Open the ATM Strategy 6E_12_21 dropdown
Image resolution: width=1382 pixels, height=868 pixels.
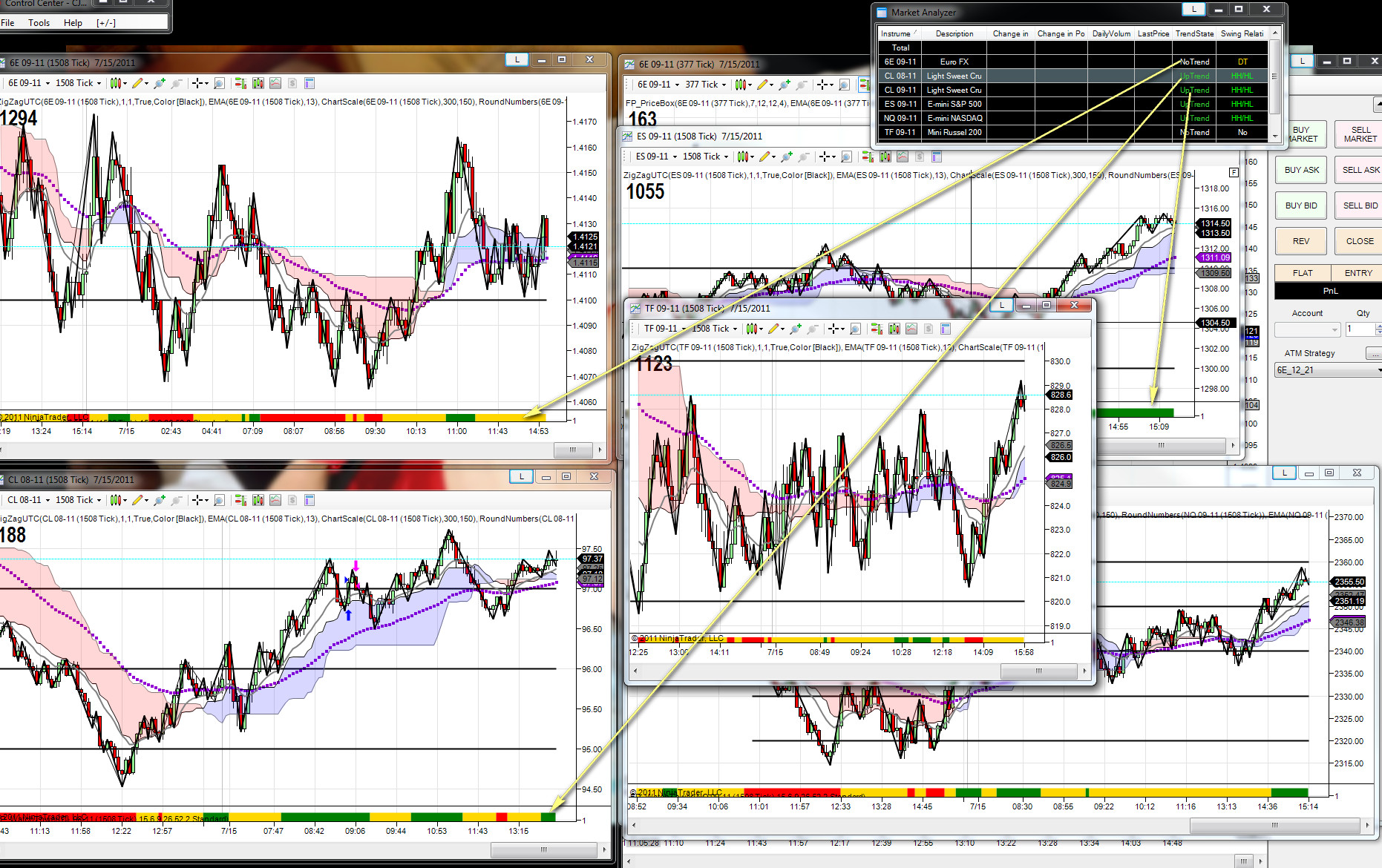(1328, 369)
